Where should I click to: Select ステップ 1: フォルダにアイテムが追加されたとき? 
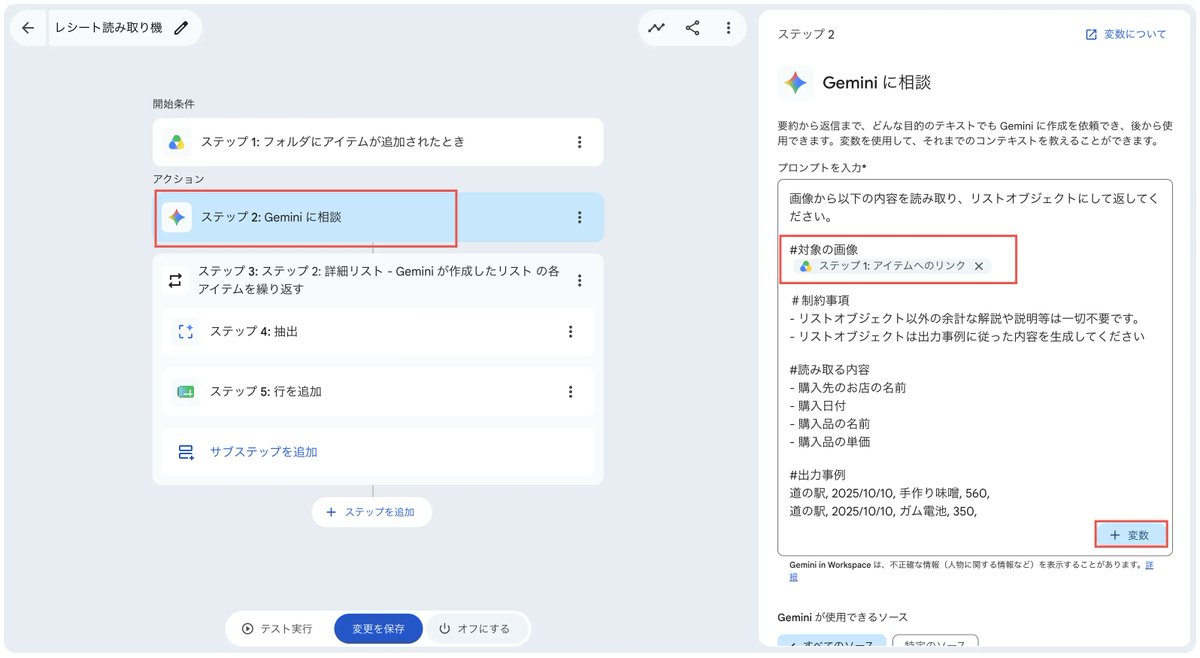[x=378, y=142]
